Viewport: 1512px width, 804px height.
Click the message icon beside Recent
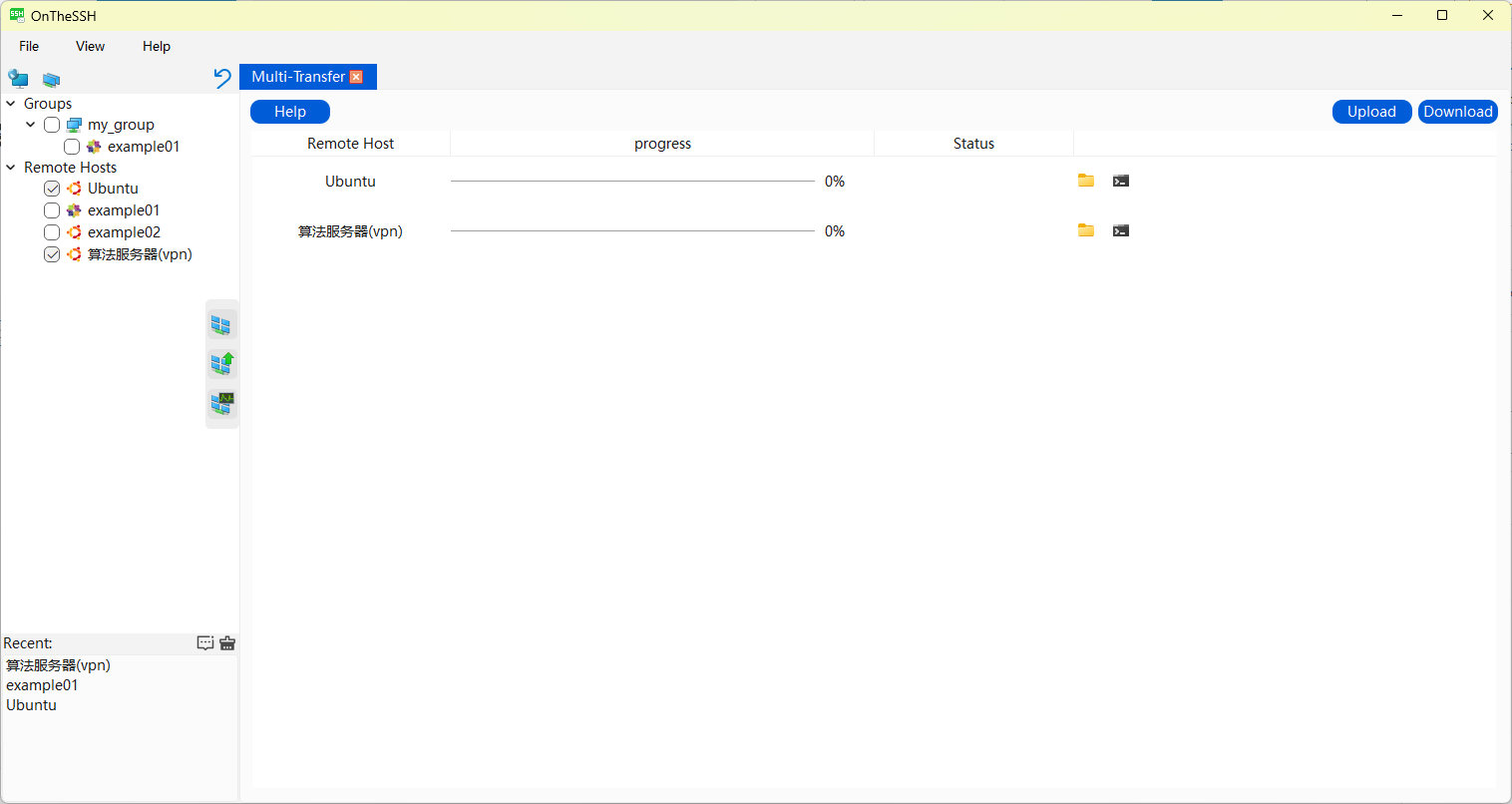pos(205,643)
